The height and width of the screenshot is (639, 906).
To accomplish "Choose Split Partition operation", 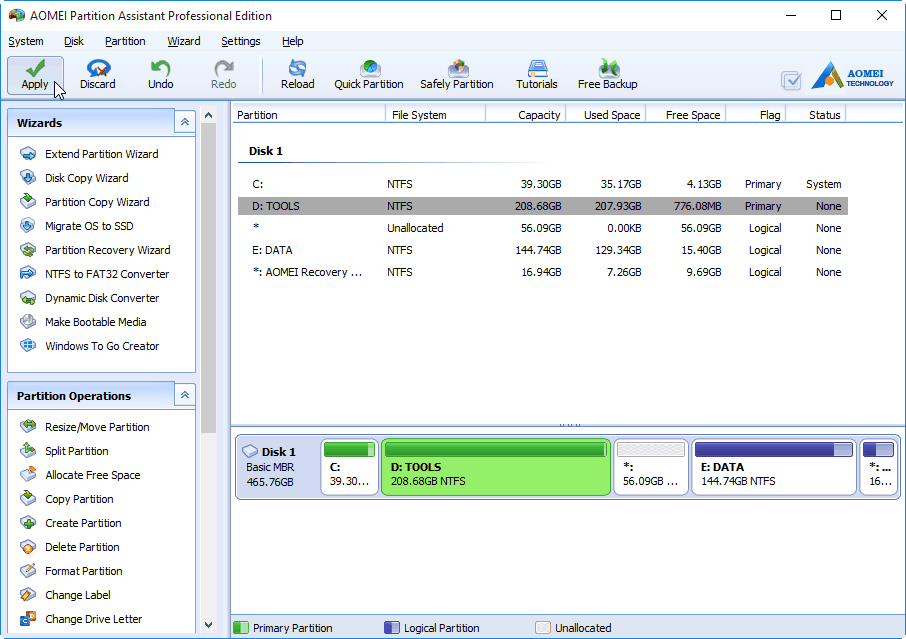I will (64, 451).
